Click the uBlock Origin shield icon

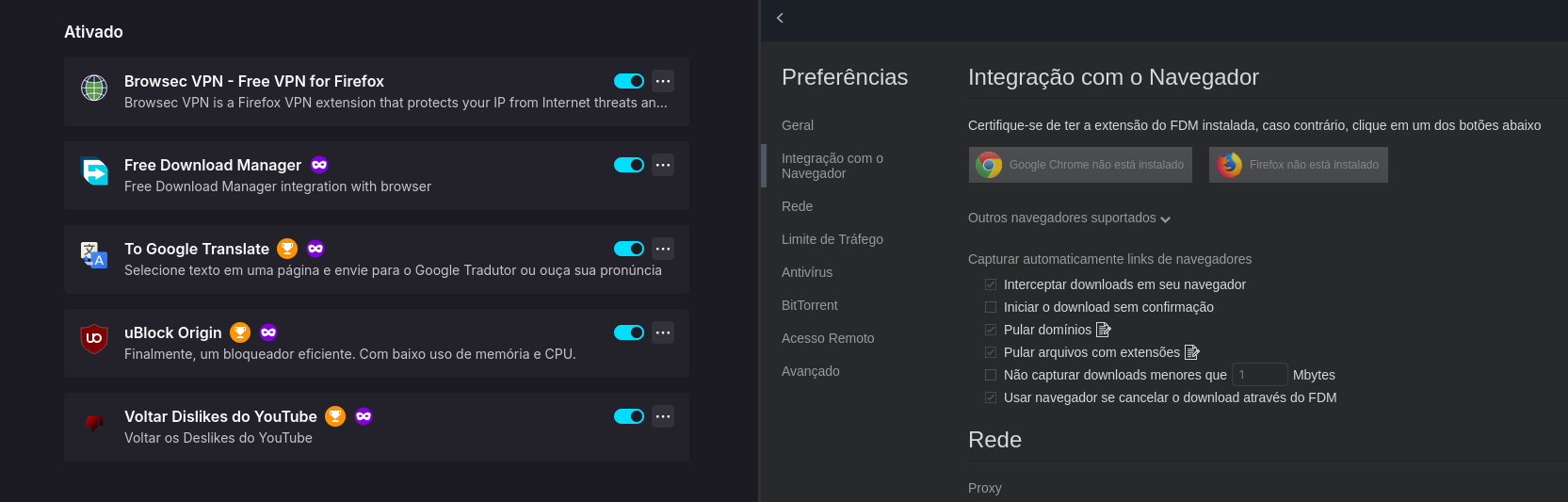coord(94,338)
